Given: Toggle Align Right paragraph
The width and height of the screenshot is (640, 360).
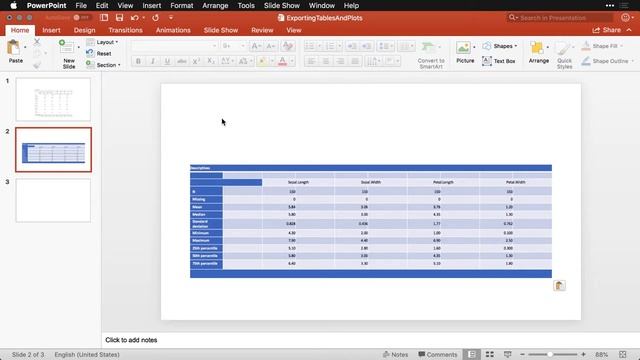Looking at the screenshot, I should click(340, 61).
